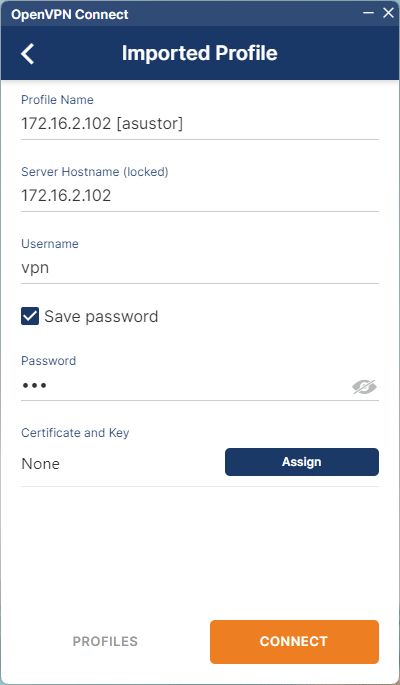This screenshot has width=400, height=685.
Task: Focus the Username field containing vpn
Action: click(200, 267)
